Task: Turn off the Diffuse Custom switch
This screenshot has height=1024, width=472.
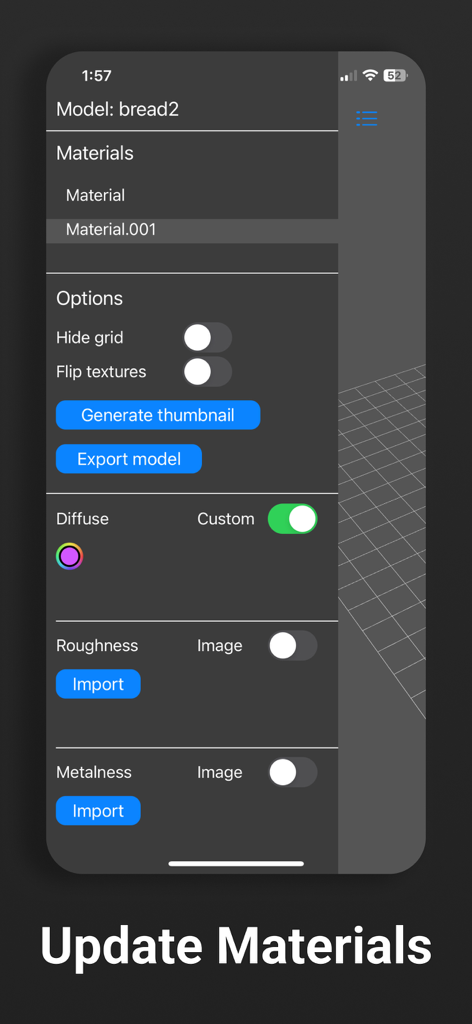Action: (292, 519)
